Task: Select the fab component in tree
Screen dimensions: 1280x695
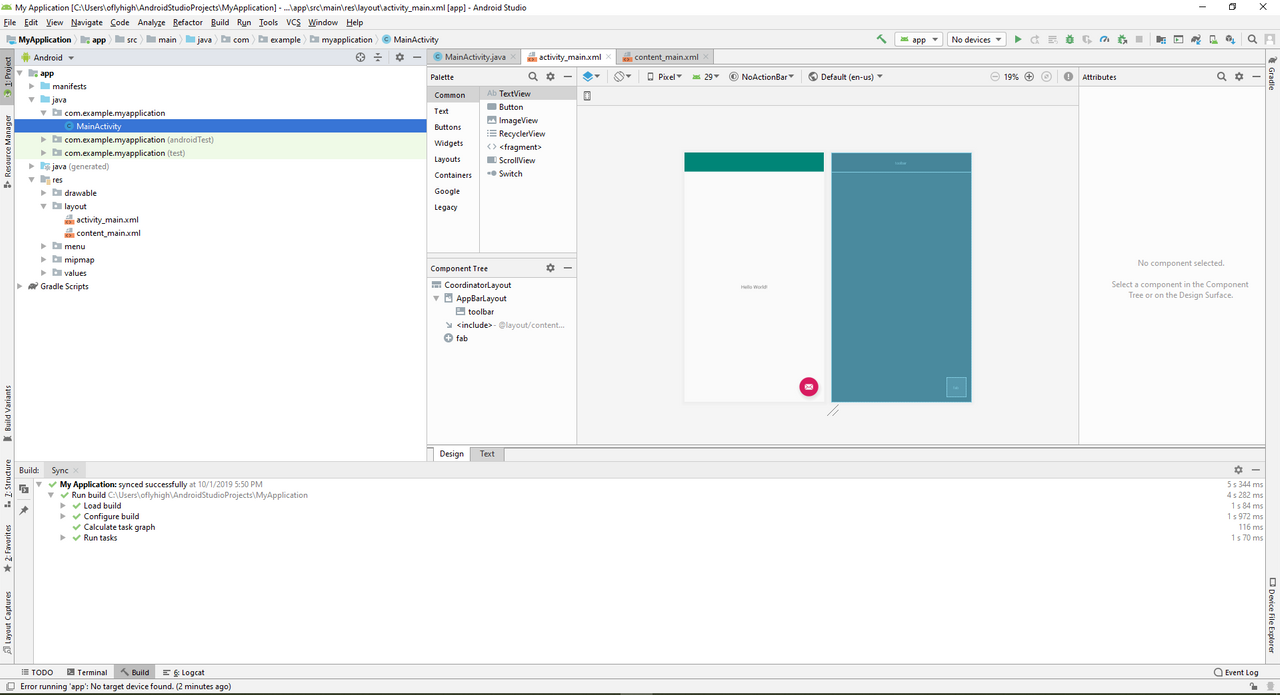Action: [456, 338]
